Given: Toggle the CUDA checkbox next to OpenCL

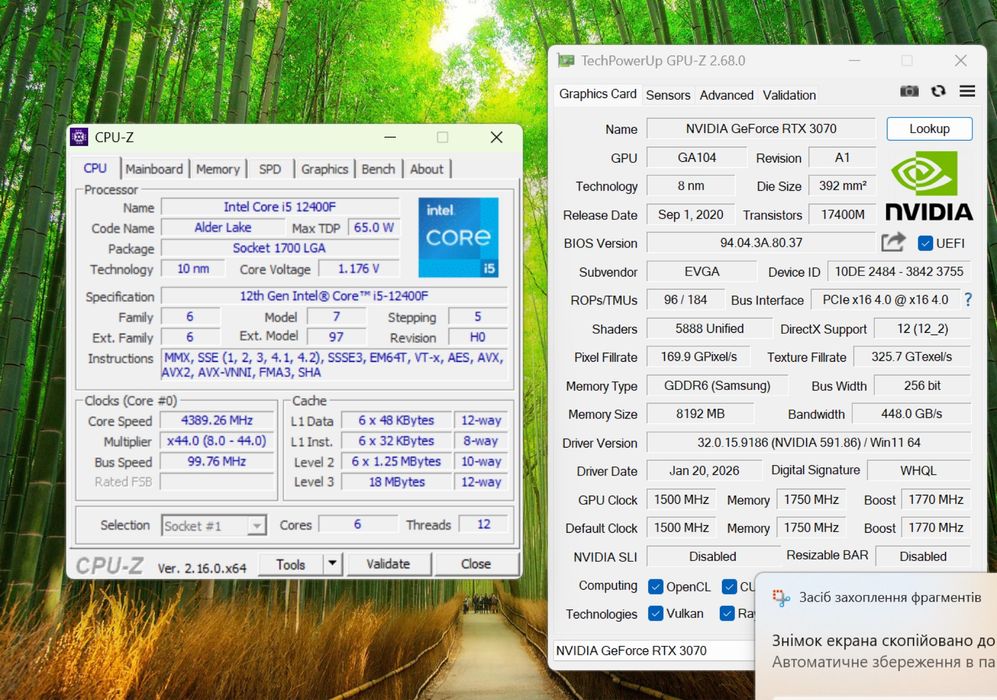Looking at the screenshot, I should (x=729, y=586).
